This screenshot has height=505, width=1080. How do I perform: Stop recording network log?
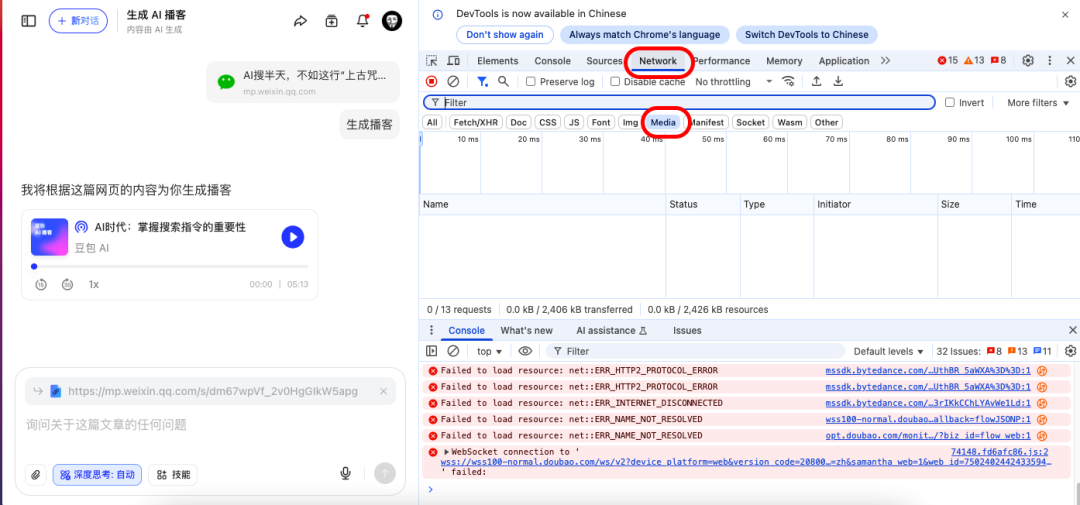pyautogui.click(x=431, y=81)
